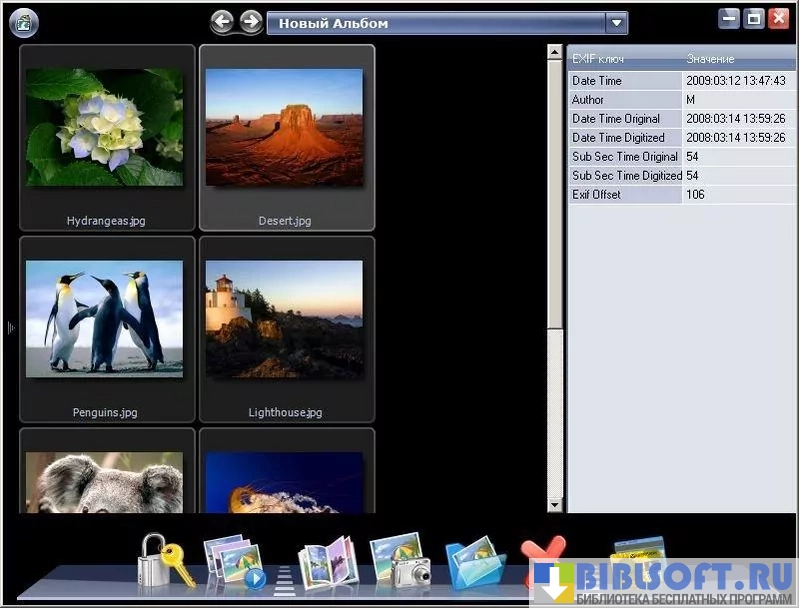
Task: Choose the Lighthouse.jpg thumbnail
Action: click(286, 328)
